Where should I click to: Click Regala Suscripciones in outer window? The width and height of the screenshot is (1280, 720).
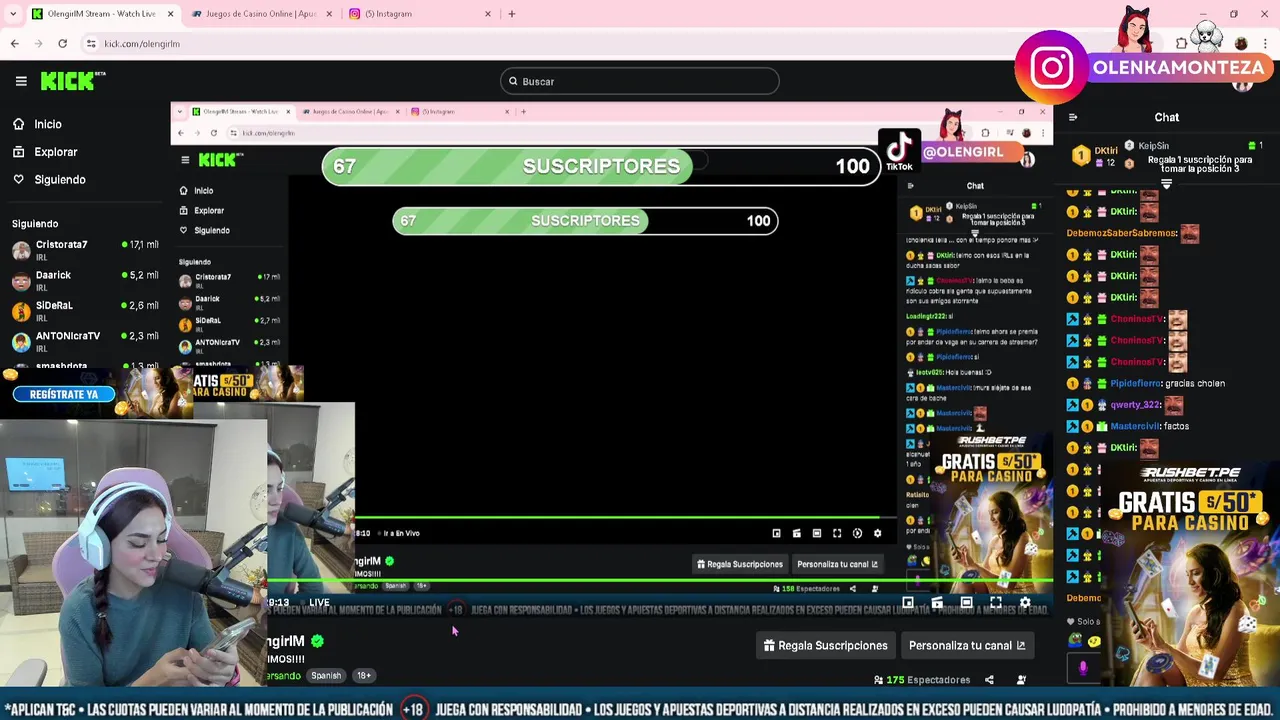825,646
